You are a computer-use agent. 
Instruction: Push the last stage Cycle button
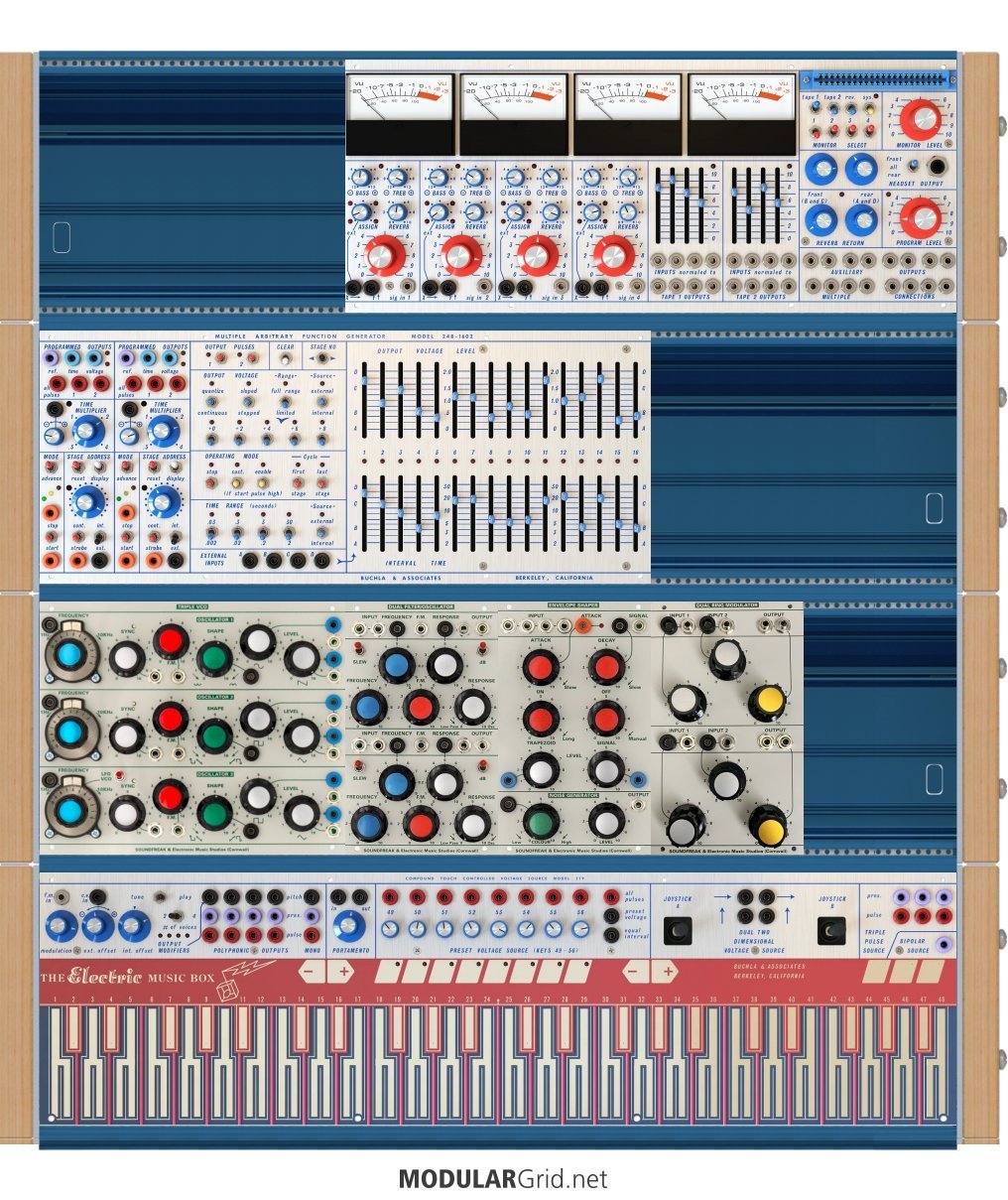pyautogui.click(x=323, y=482)
